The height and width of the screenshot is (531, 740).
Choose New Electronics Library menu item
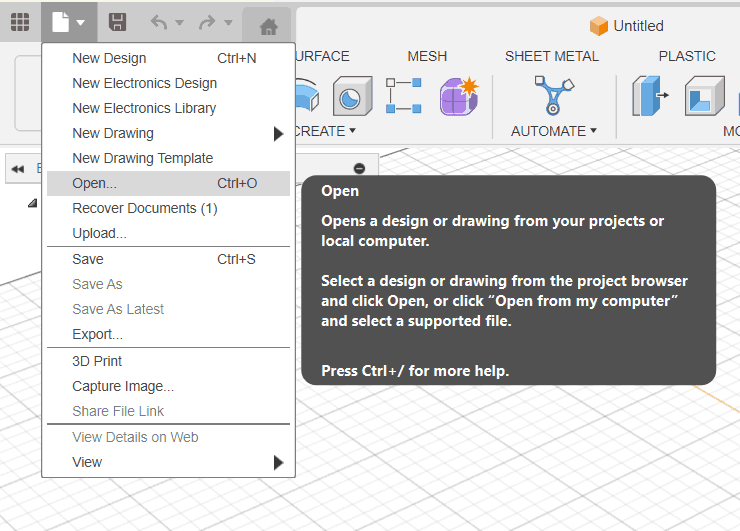pyautogui.click(x=168, y=108)
